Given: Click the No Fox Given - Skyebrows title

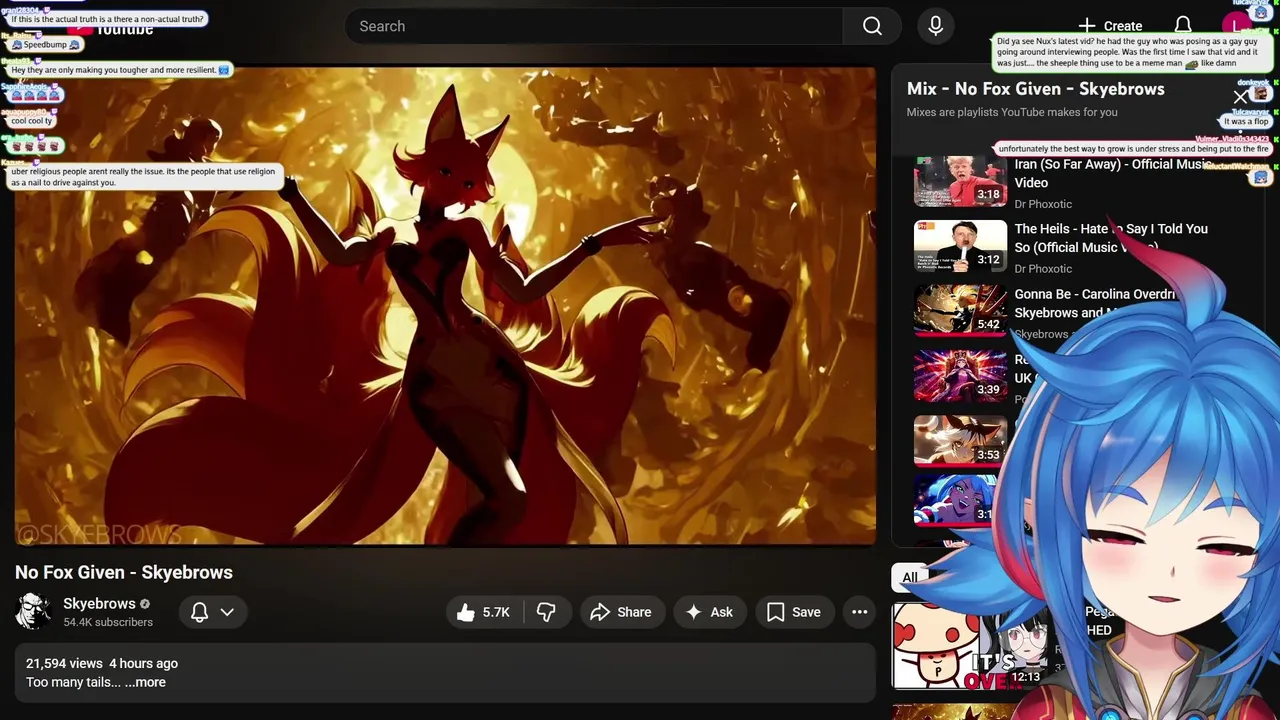Looking at the screenshot, I should point(124,572).
